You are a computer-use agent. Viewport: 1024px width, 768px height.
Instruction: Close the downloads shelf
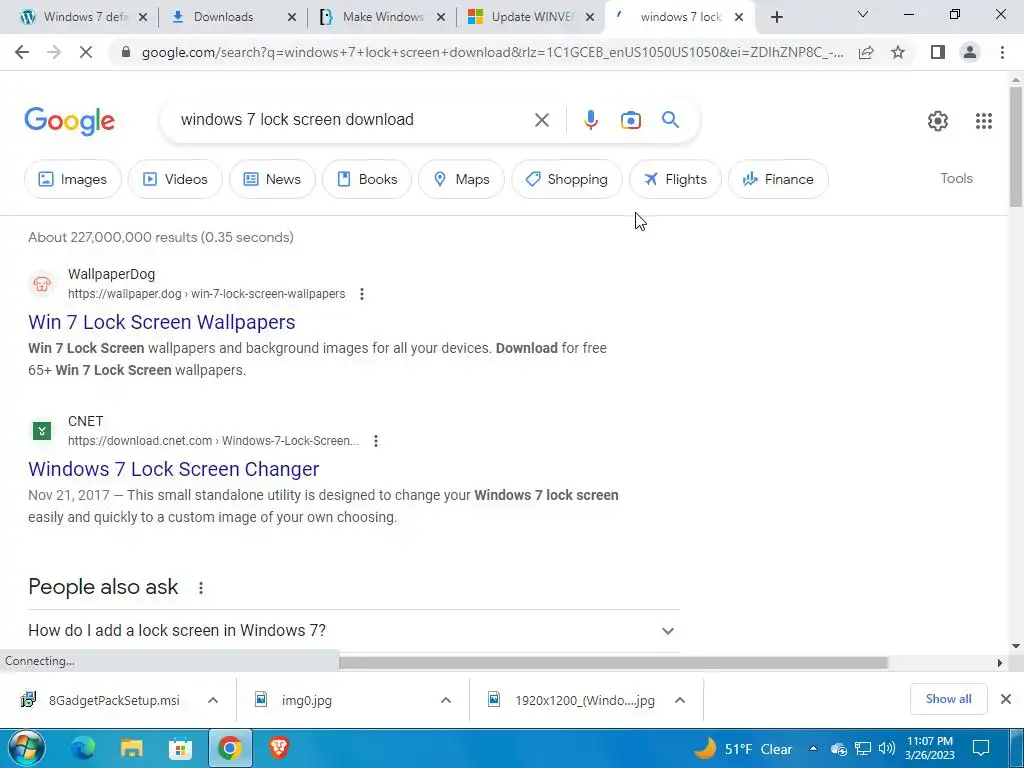click(x=1006, y=699)
